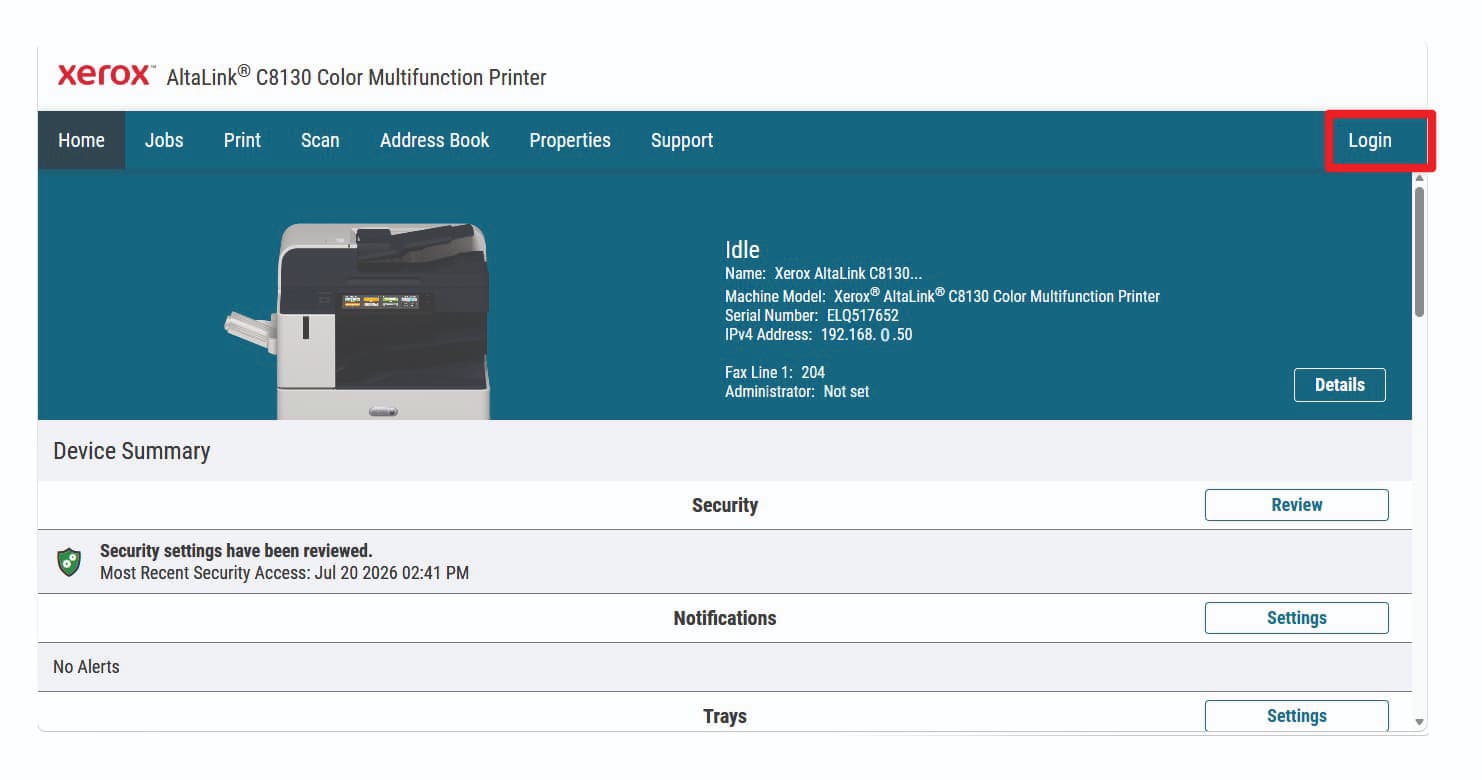
Task: Open Settings for Trays
Action: (x=1297, y=716)
